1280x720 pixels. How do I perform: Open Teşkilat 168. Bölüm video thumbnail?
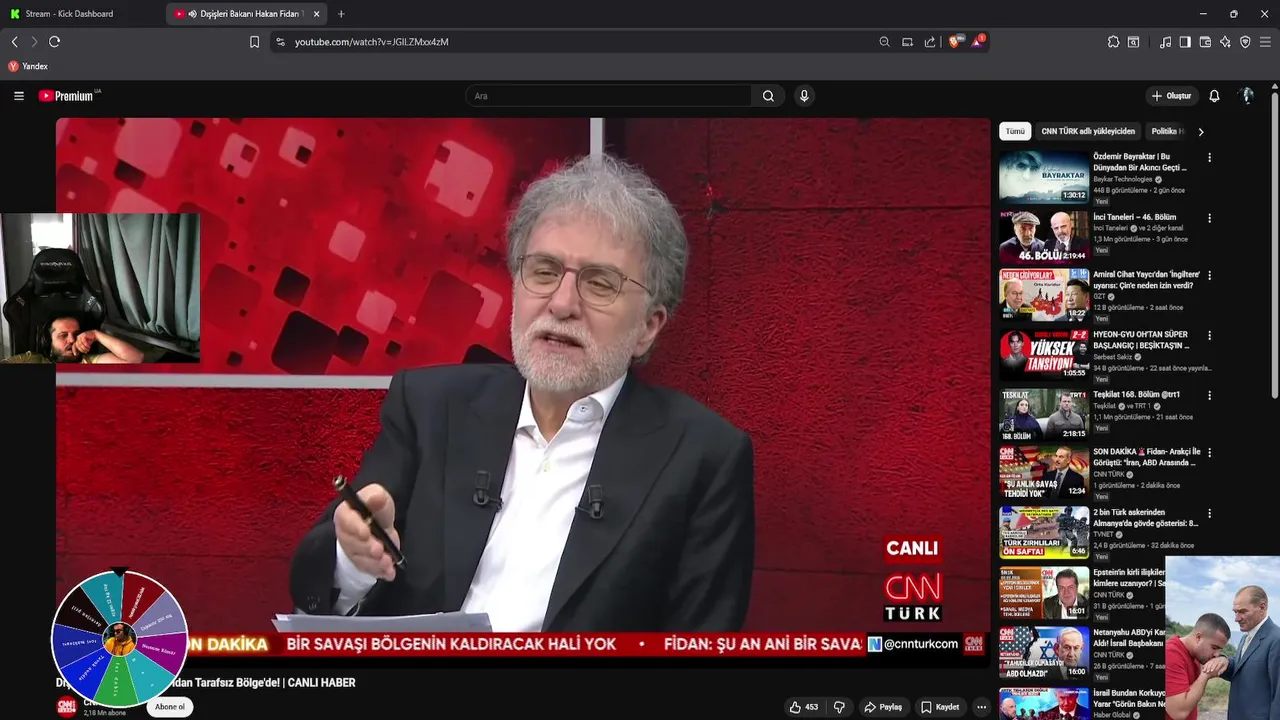1044,414
